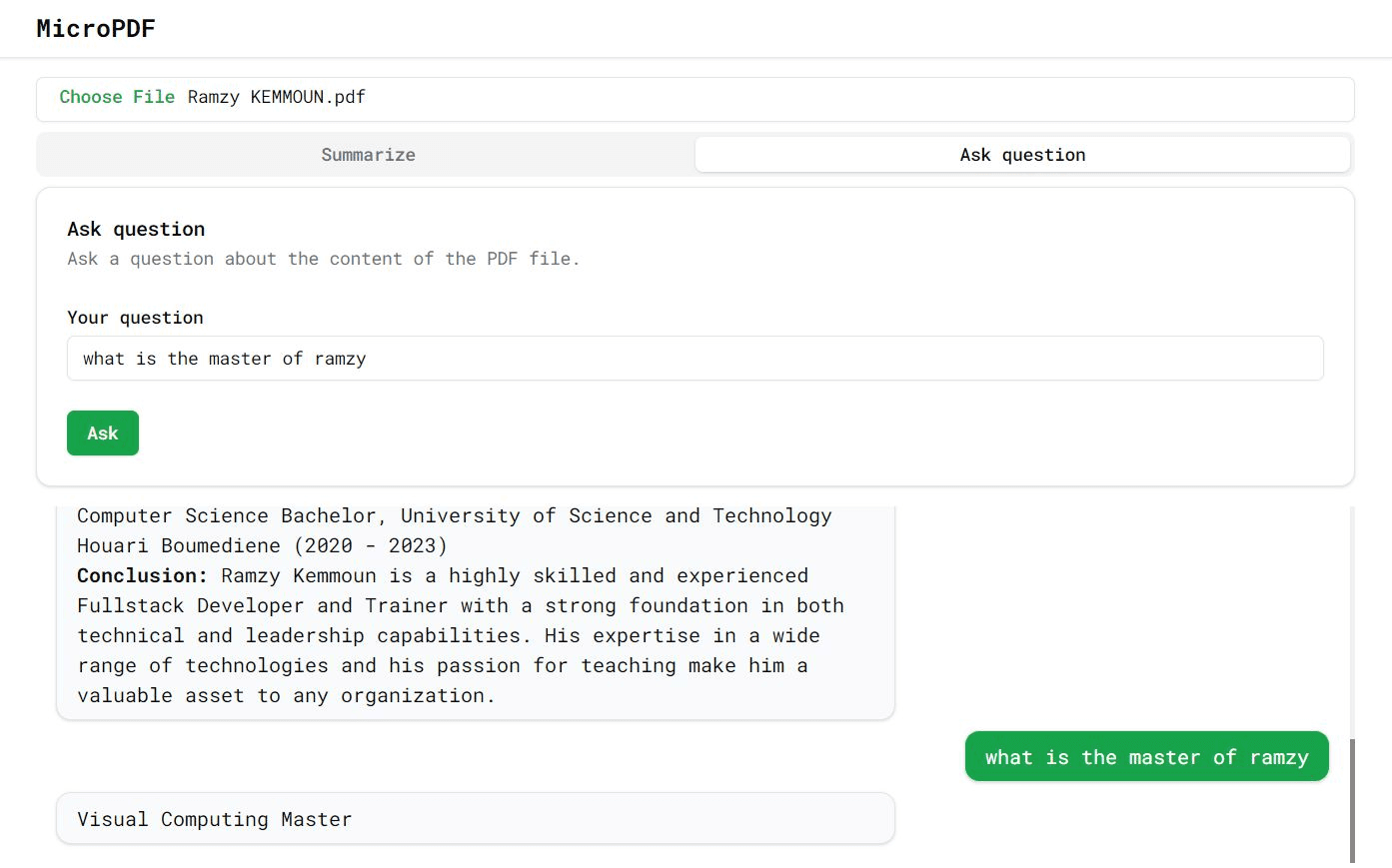Click the scrollbar track above the thumb

point(1352,619)
